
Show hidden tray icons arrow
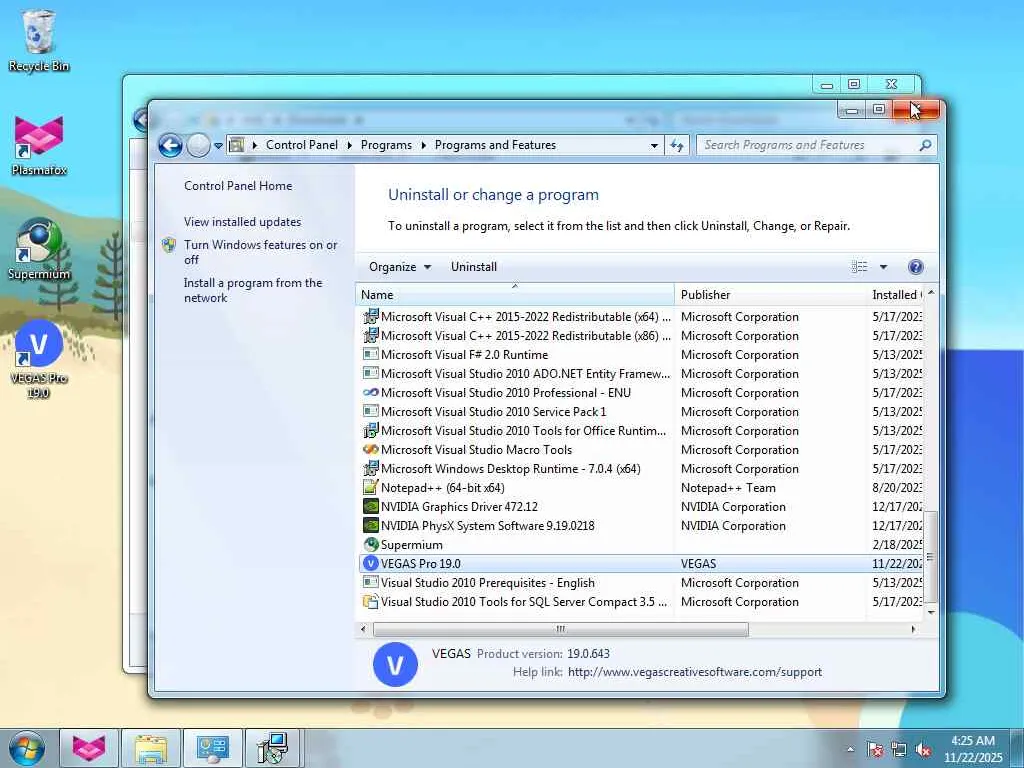850,750
